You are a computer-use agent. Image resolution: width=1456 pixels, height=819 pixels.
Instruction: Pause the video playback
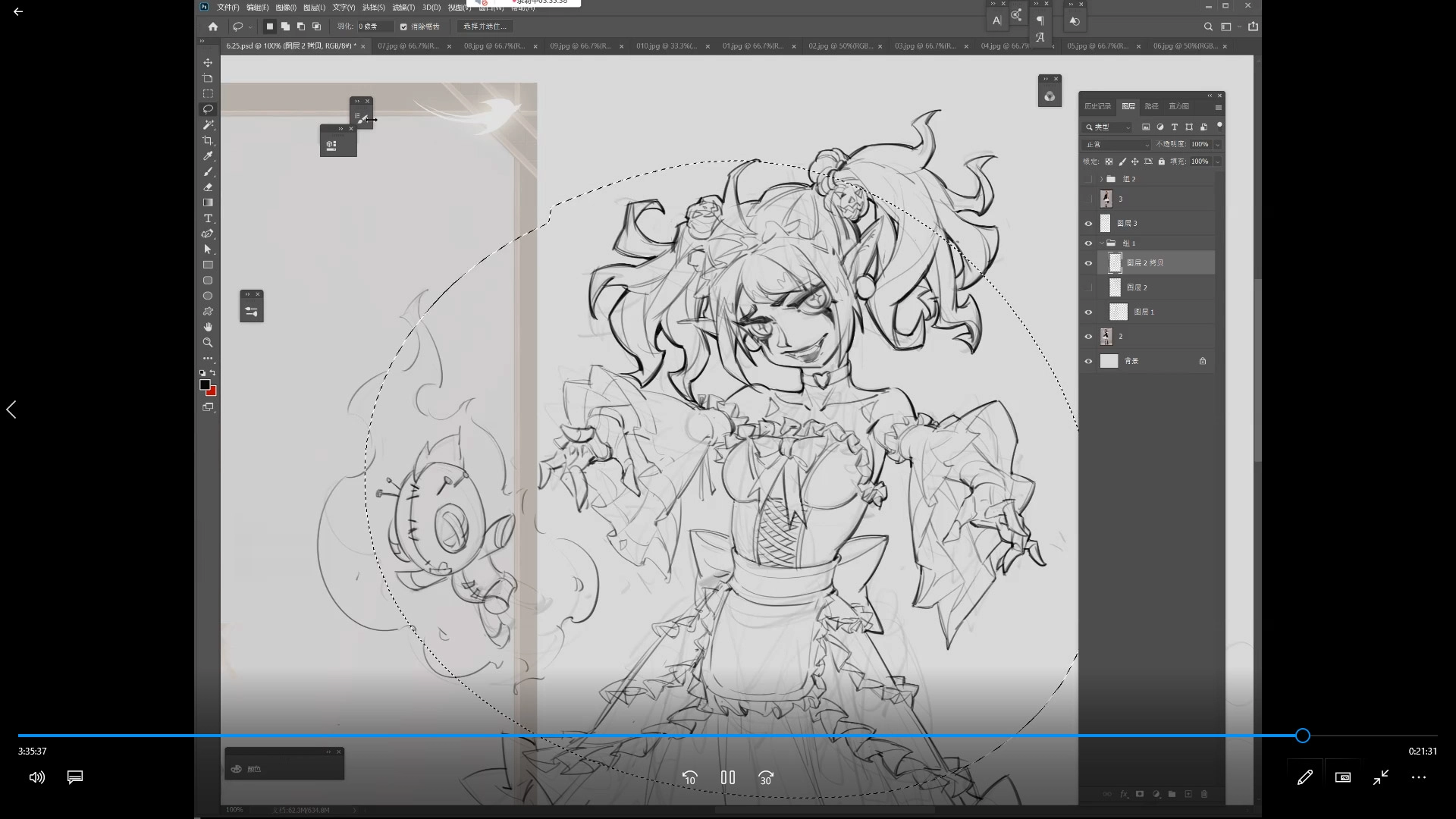click(x=727, y=777)
